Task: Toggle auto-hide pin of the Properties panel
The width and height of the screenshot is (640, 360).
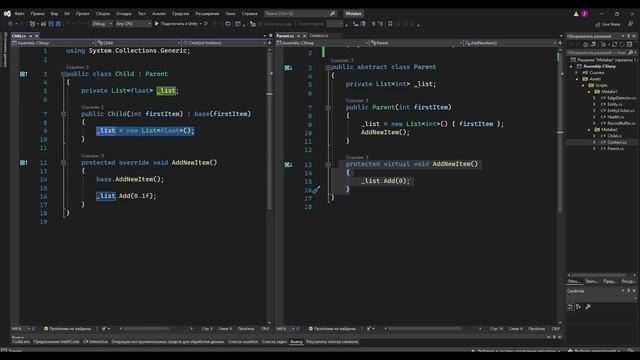Action: [629, 291]
